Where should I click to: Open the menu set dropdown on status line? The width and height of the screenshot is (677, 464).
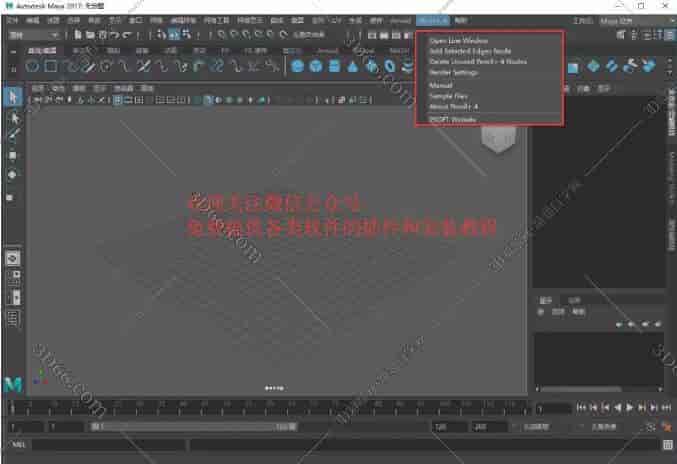click(34, 35)
